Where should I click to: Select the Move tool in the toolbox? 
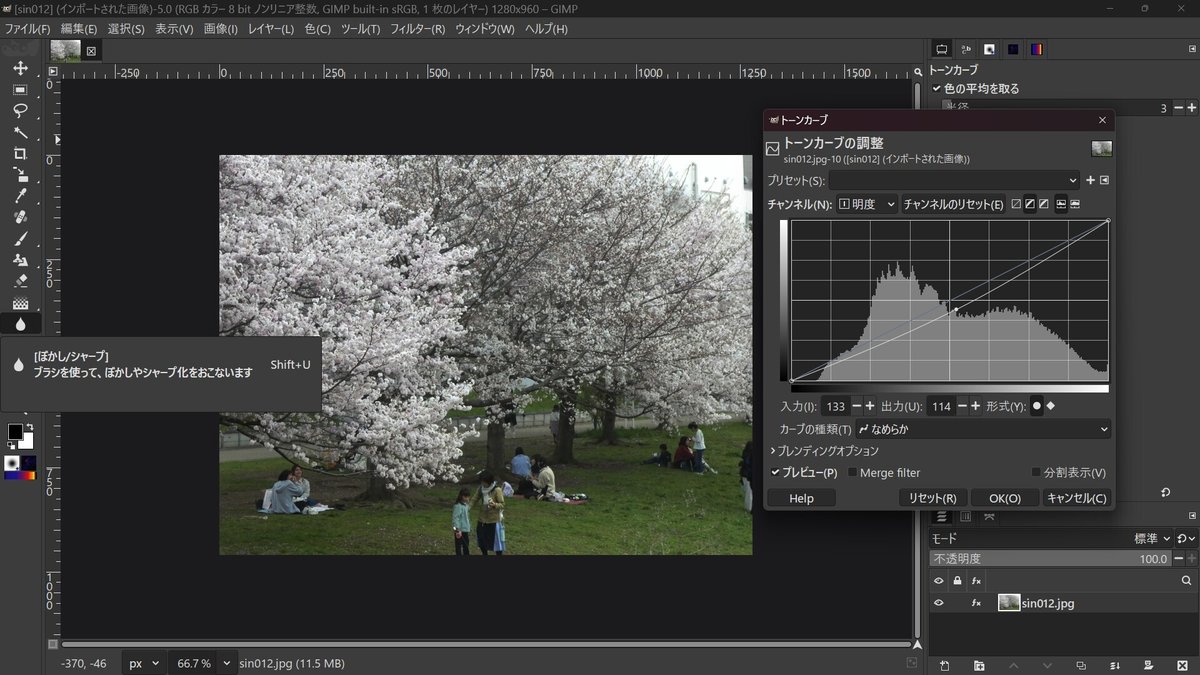coord(21,68)
